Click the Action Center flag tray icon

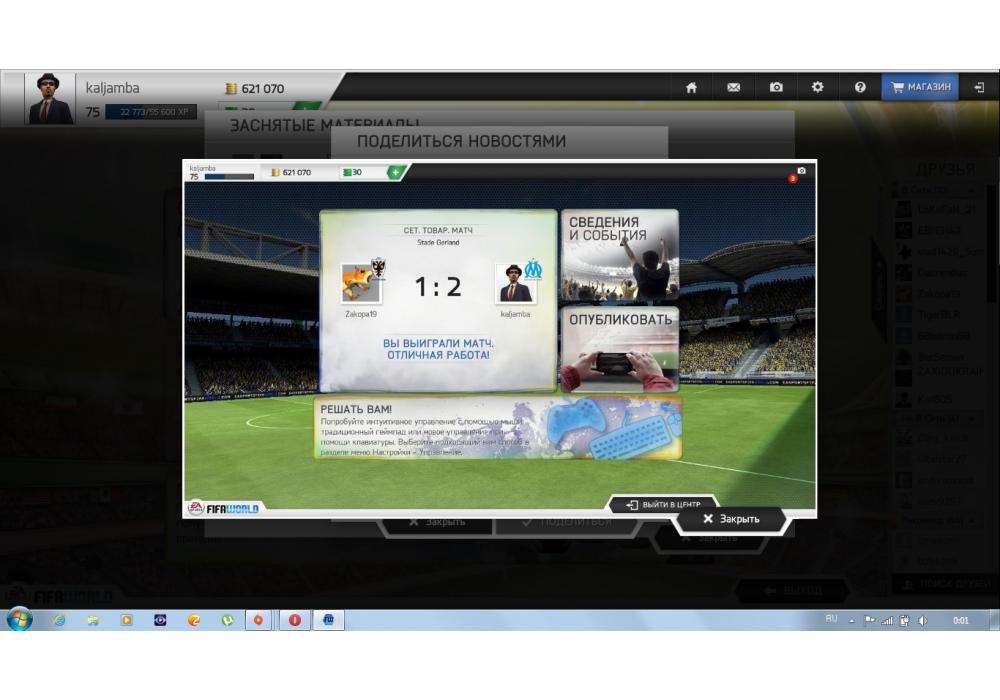(x=869, y=620)
